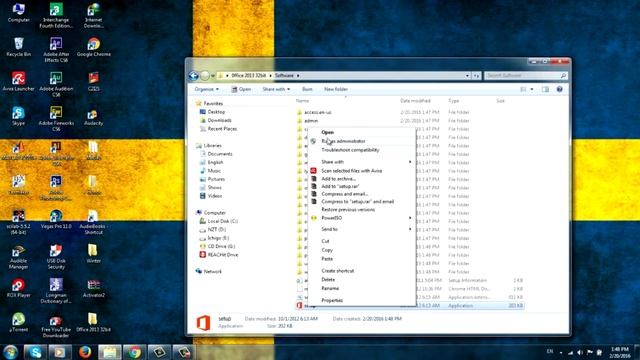Viewport: 640px width, 360px height.
Task: Click the Windows Start button
Action: (11, 352)
